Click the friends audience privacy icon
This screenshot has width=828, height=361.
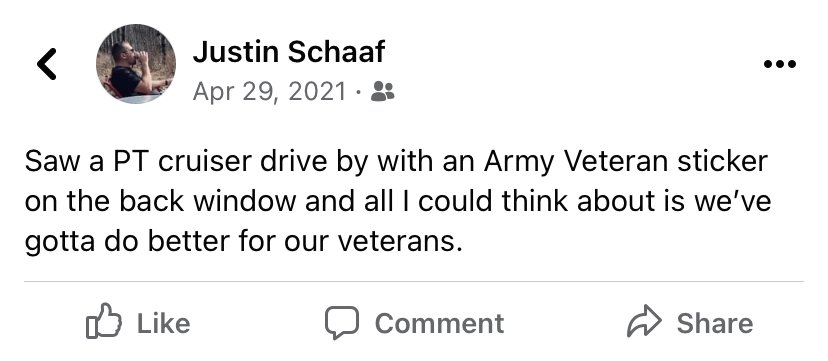click(382, 91)
